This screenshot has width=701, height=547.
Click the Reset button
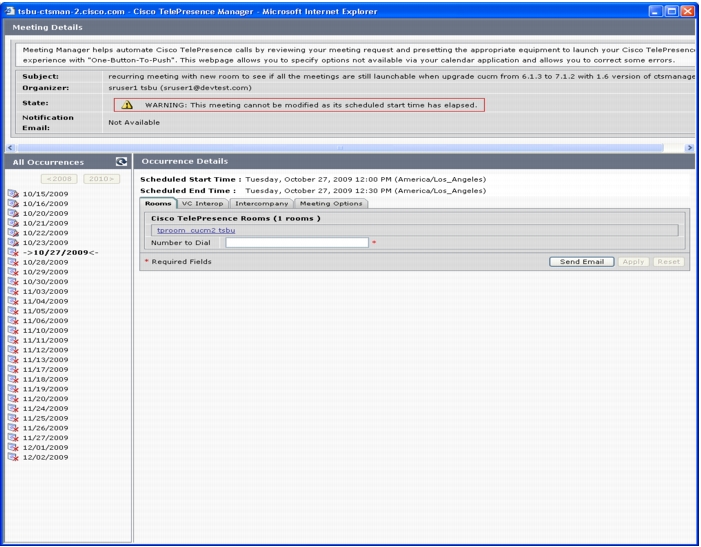point(668,262)
